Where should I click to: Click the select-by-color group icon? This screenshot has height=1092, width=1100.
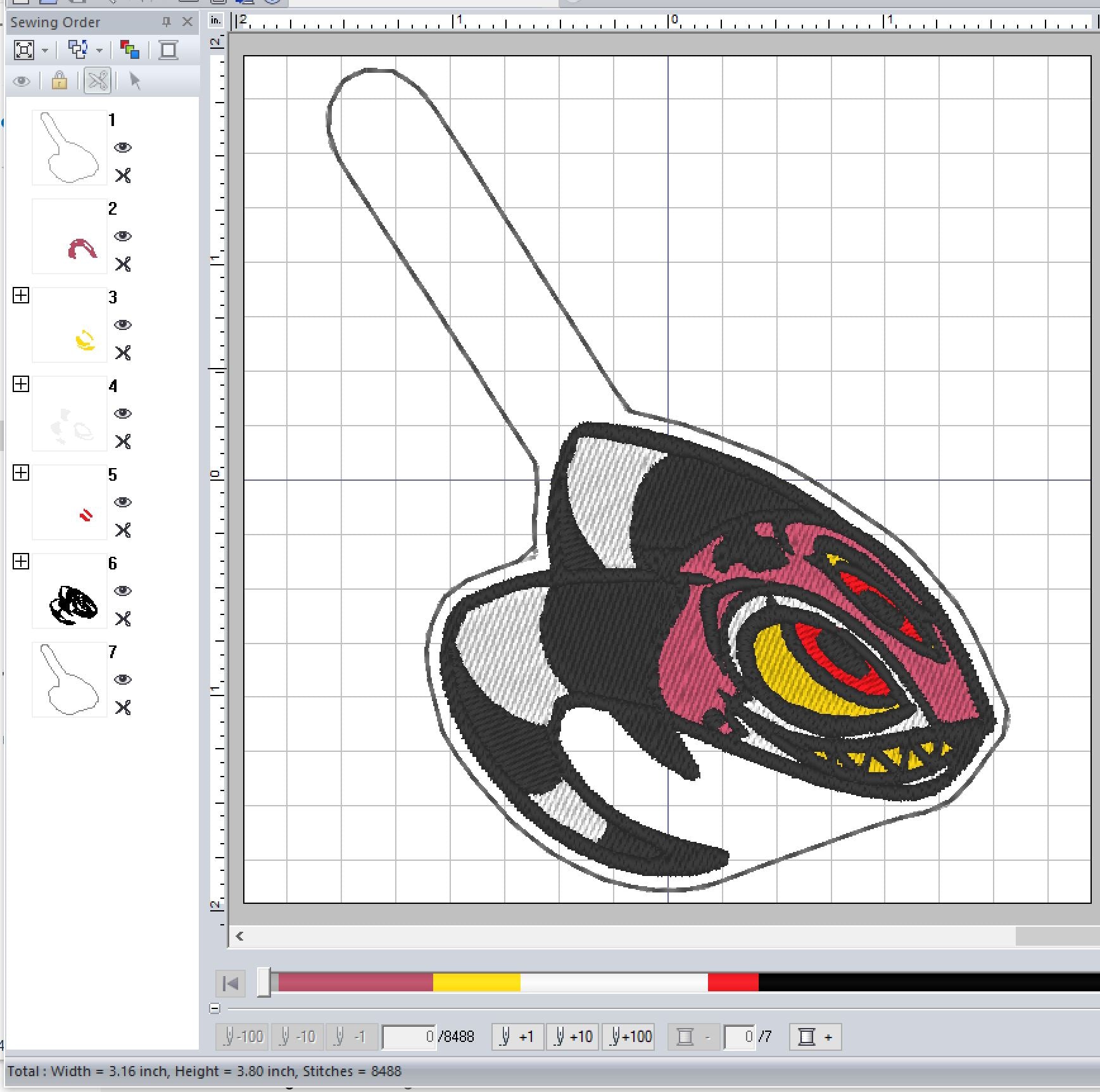pyautogui.click(x=78, y=49)
